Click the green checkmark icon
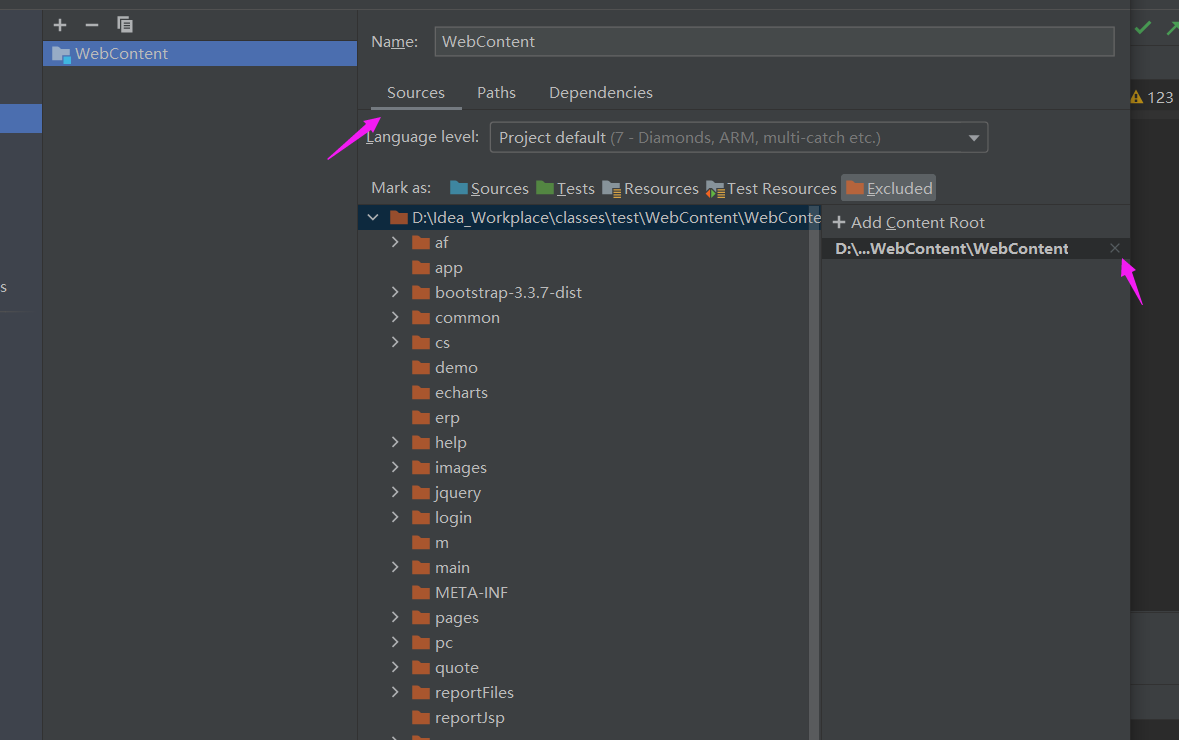 tap(1143, 28)
